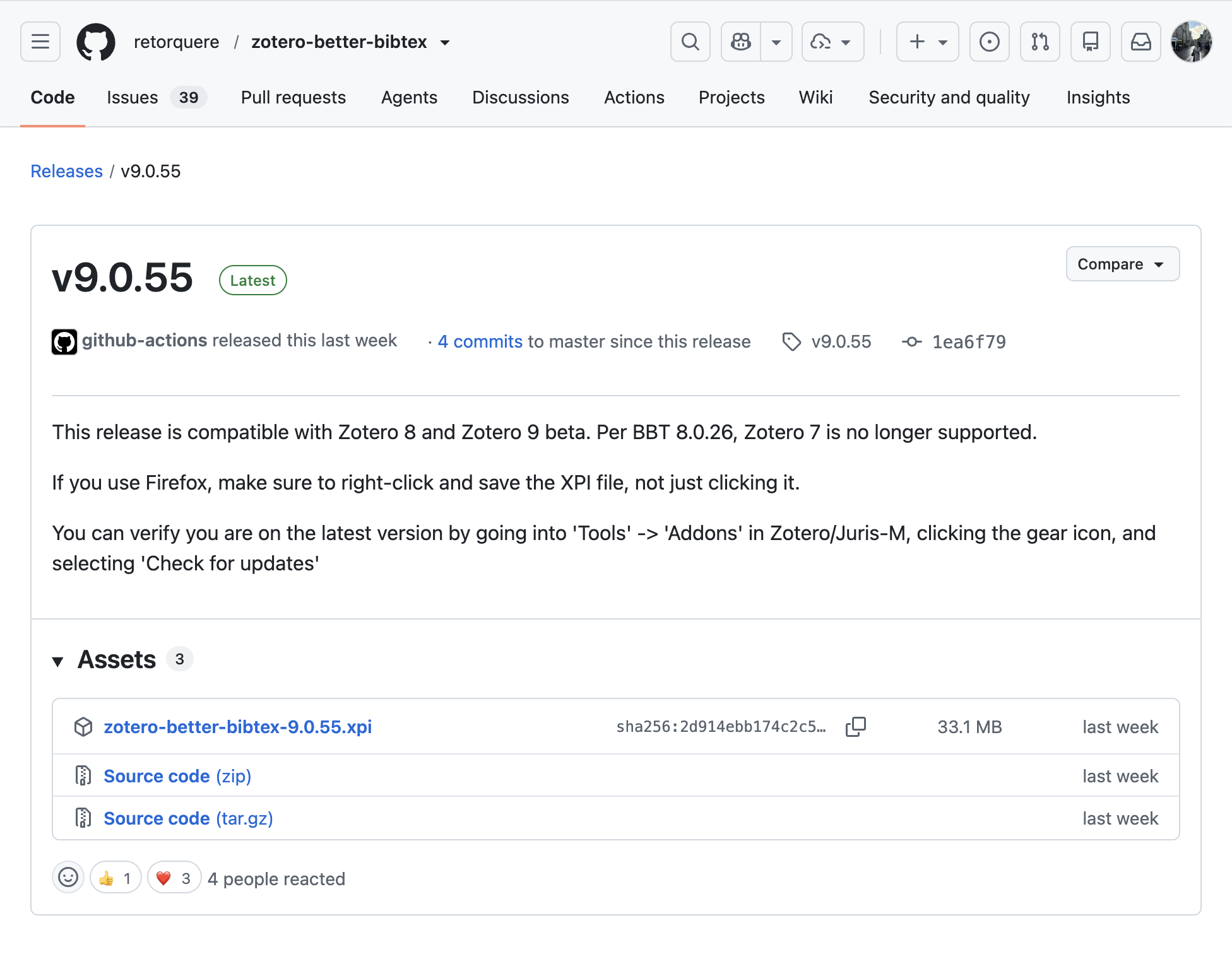This screenshot has height=959, width=1232.
Task: Switch to the Issues tab
Action: tap(157, 97)
